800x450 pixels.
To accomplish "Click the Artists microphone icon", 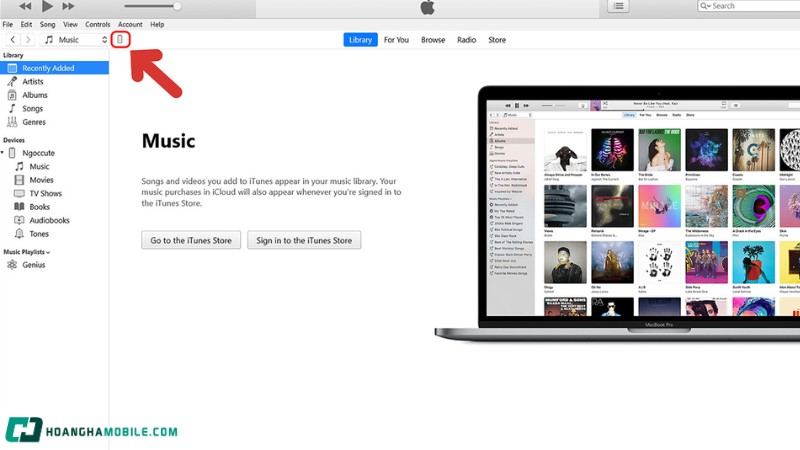I will click(12, 82).
